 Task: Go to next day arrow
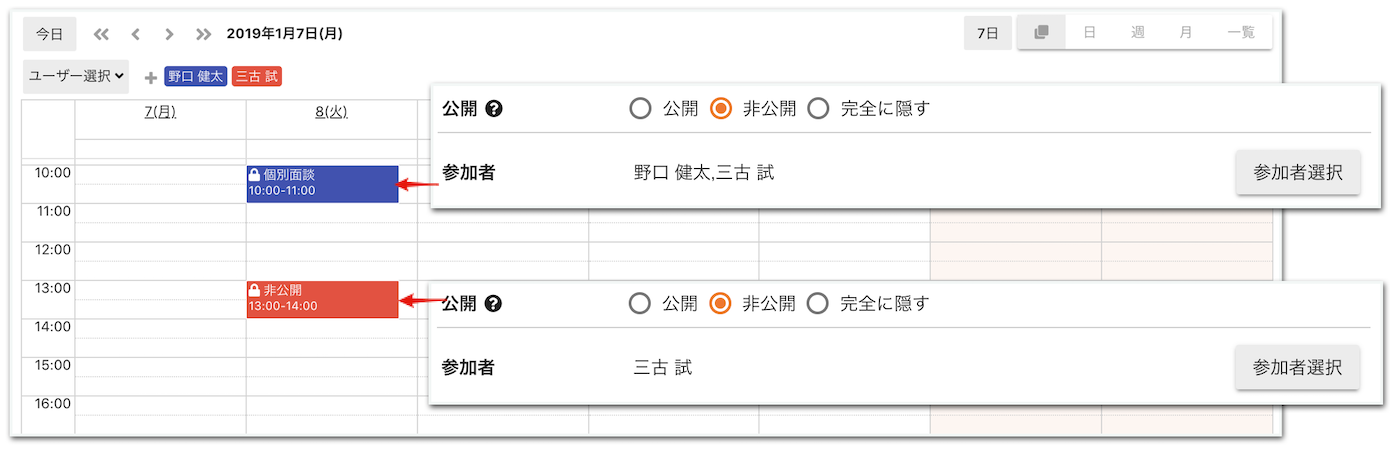[x=169, y=34]
